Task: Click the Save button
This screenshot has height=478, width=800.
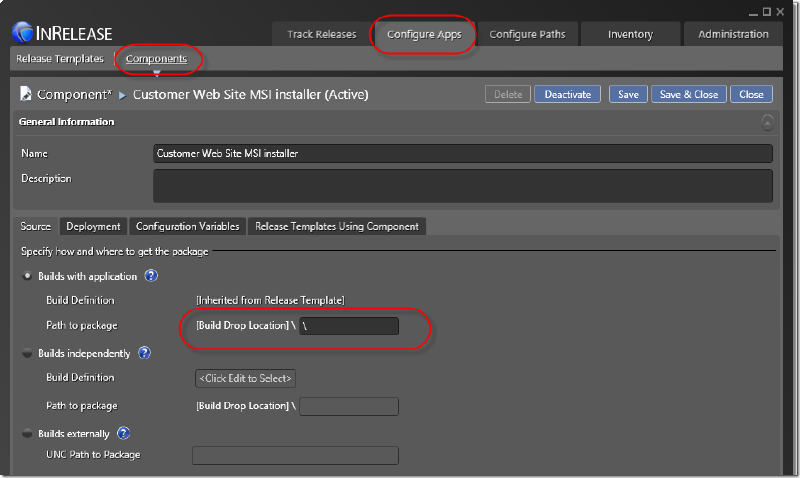Action: tap(628, 94)
